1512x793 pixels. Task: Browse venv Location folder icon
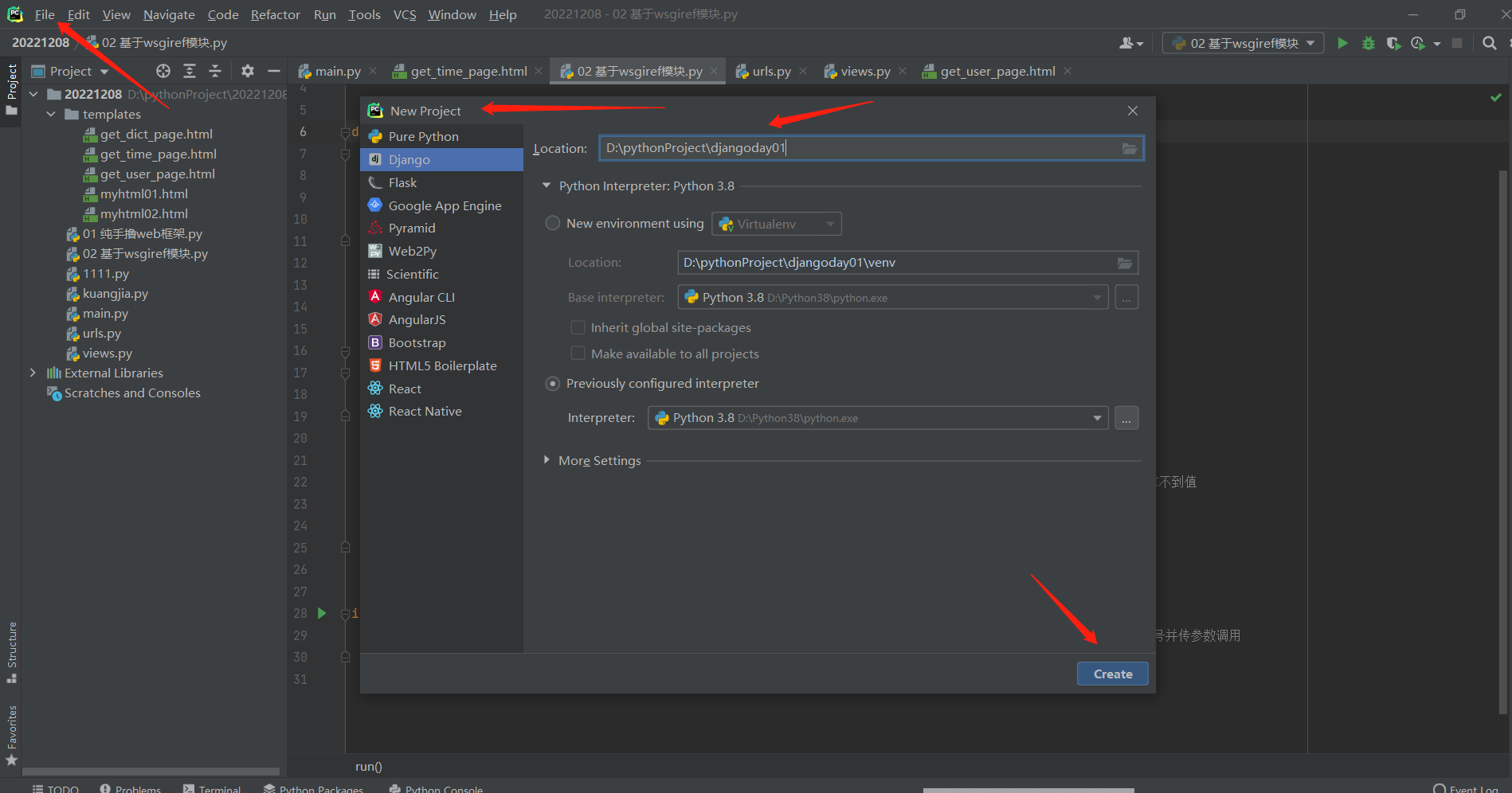tap(1125, 263)
